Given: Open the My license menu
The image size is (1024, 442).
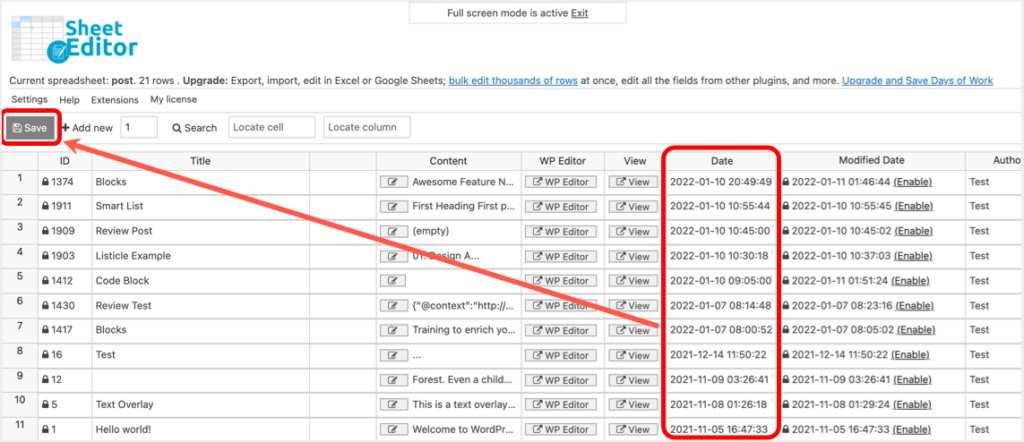Looking at the screenshot, I should (173, 100).
